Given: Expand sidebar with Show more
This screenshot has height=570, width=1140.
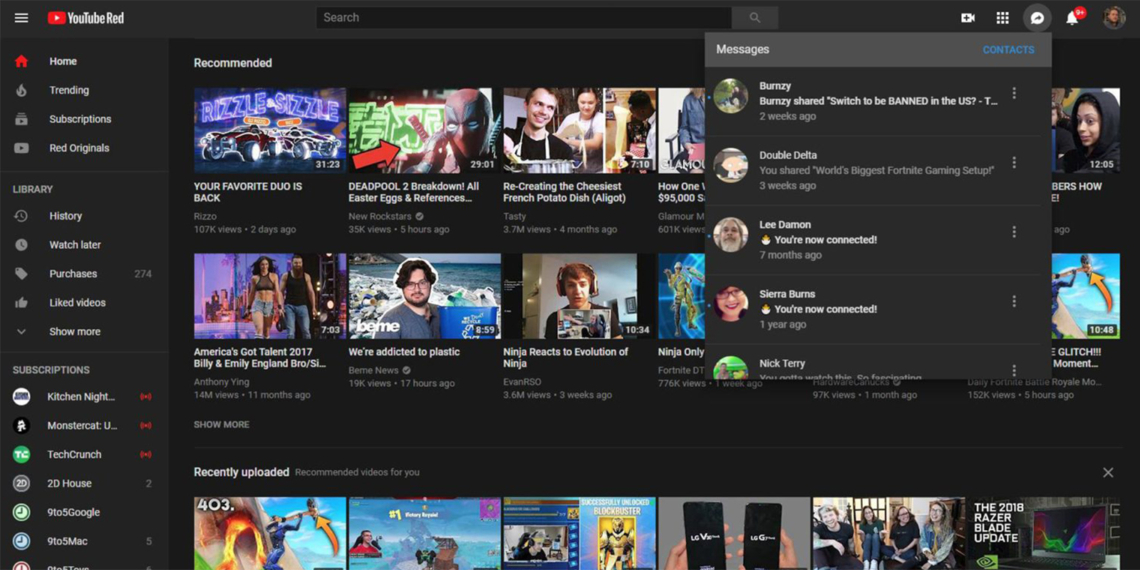Looking at the screenshot, I should click(74, 332).
